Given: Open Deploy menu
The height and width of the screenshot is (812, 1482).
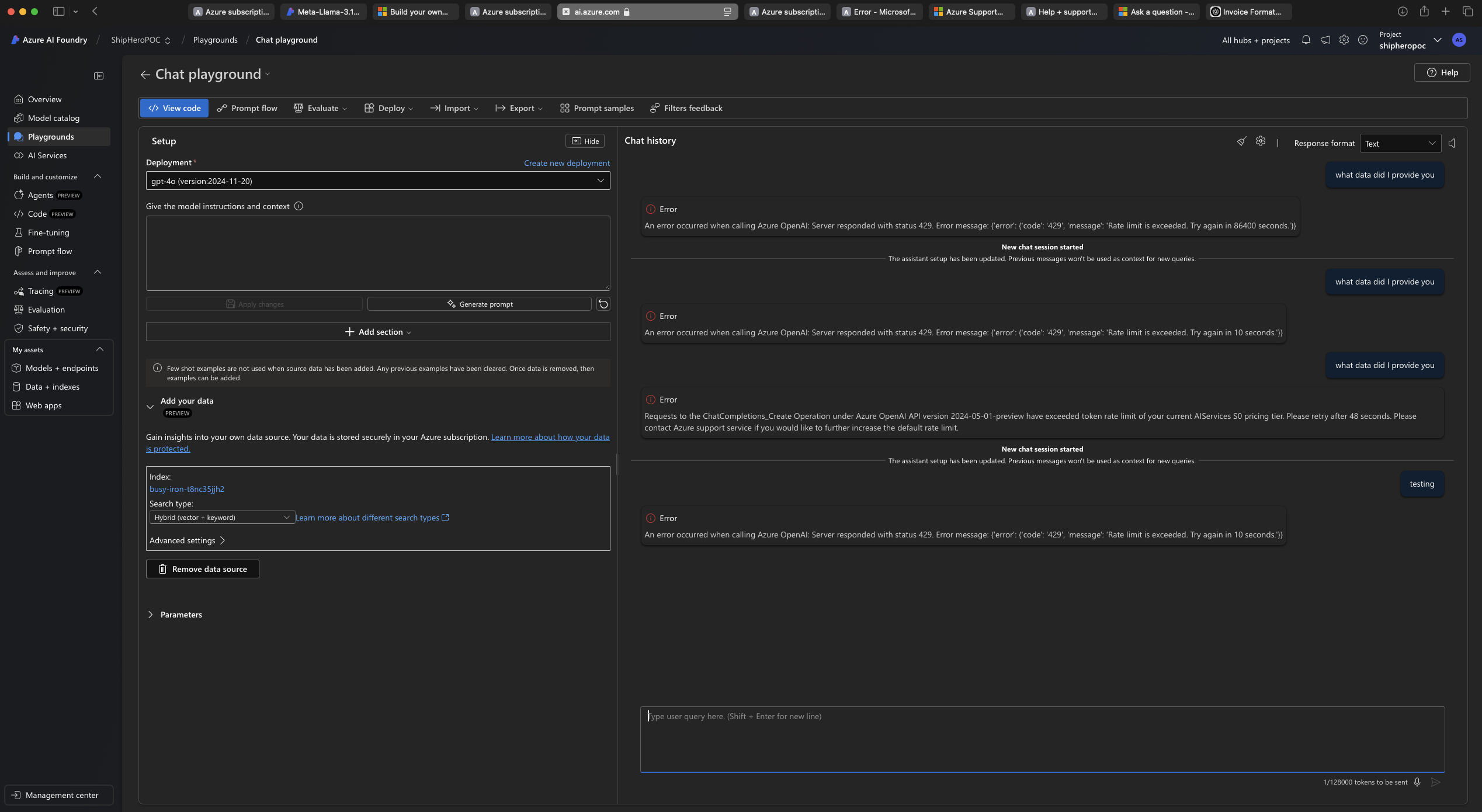Looking at the screenshot, I should click(388, 108).
